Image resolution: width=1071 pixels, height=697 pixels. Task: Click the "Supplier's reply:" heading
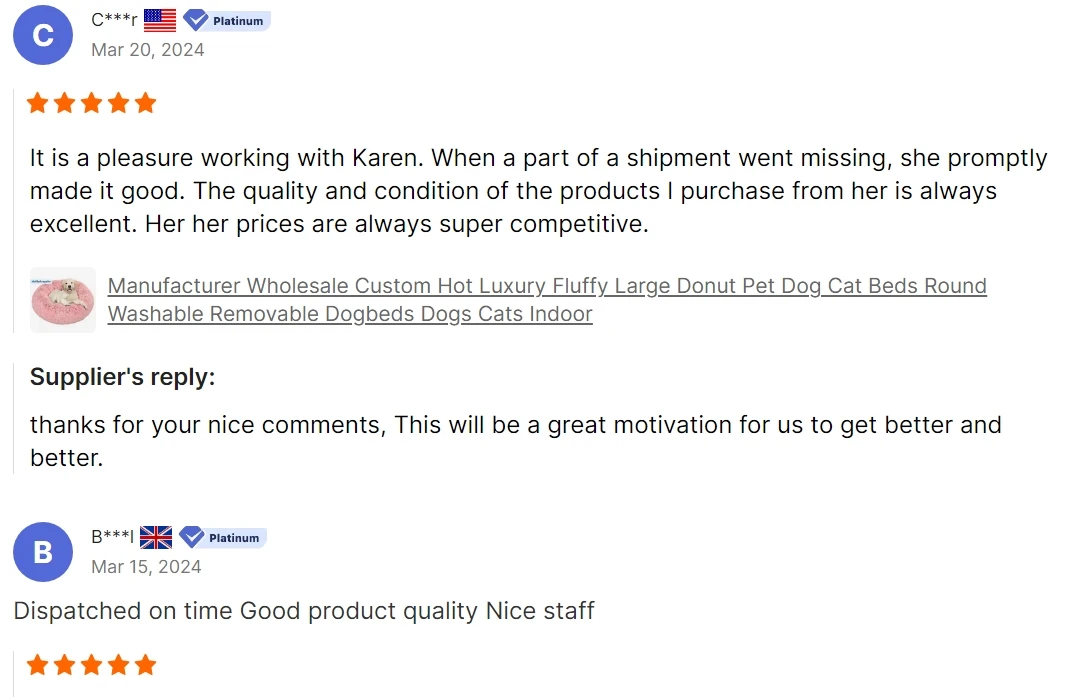[x=122, y=377]
